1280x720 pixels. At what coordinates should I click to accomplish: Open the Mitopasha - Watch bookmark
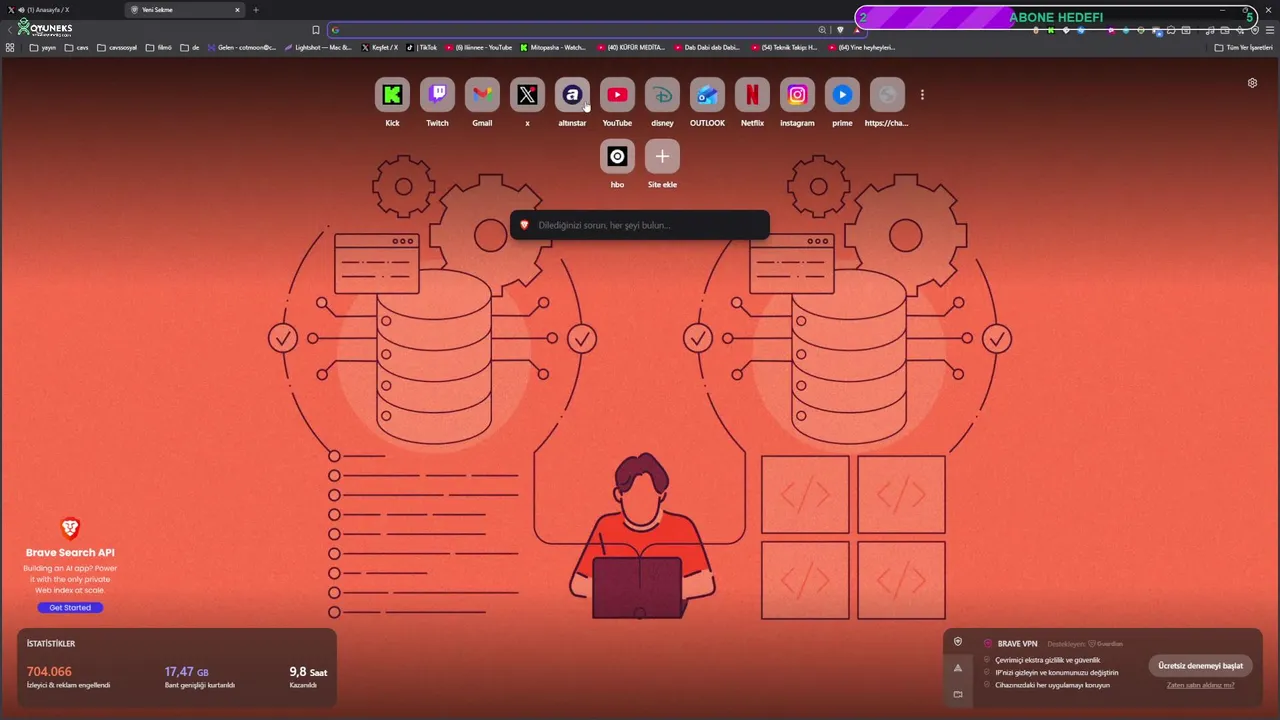tap(554, 47)
